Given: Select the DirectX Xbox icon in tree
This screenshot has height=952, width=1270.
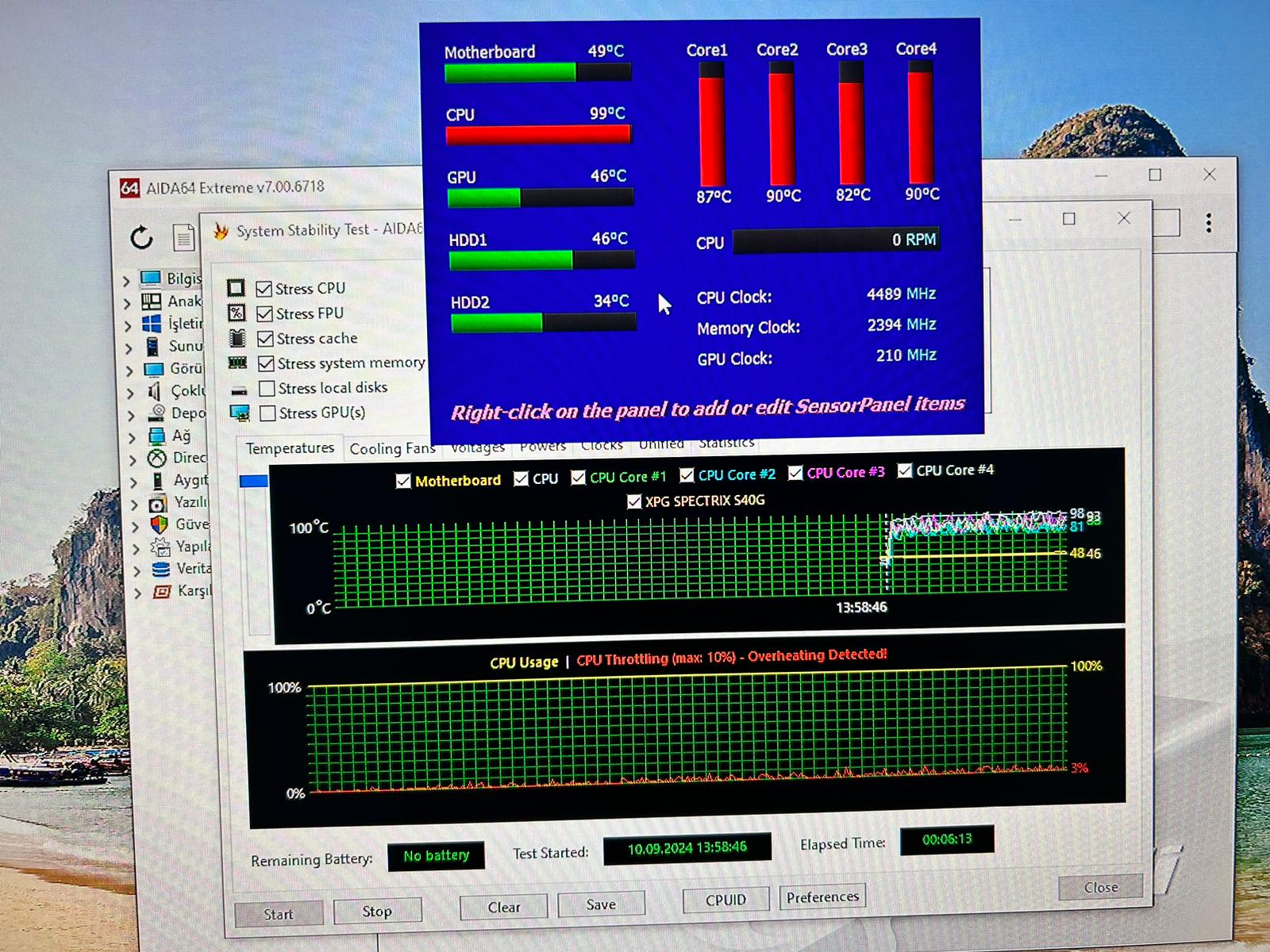Looking at the screenshot, I should tap(157, 459).
